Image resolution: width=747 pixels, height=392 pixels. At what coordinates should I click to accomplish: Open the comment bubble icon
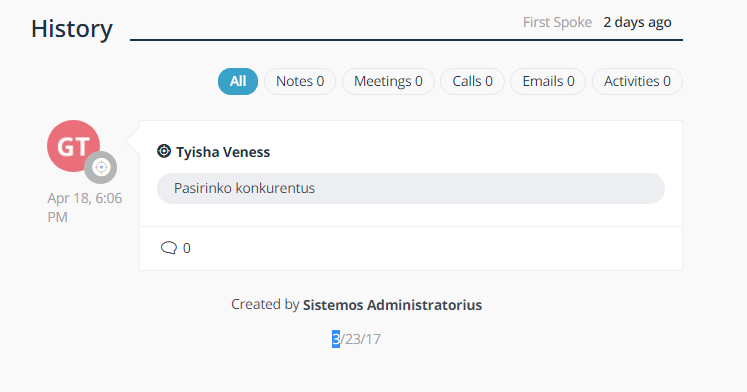pos(169,248)
